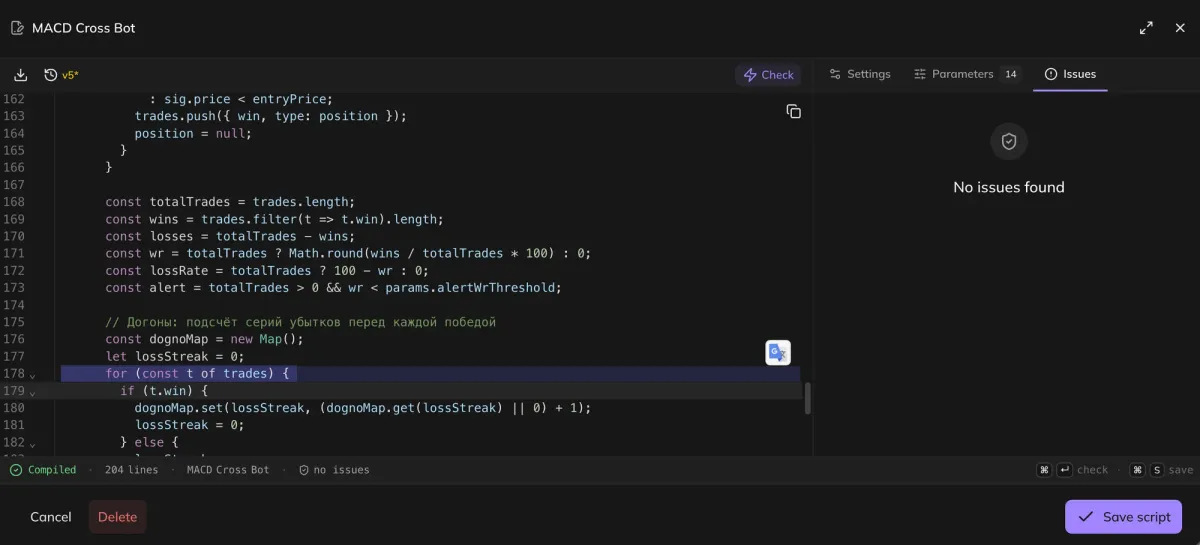Click line number 168 in gutter
Viewport: 1200px width, 545px height.
14,202
